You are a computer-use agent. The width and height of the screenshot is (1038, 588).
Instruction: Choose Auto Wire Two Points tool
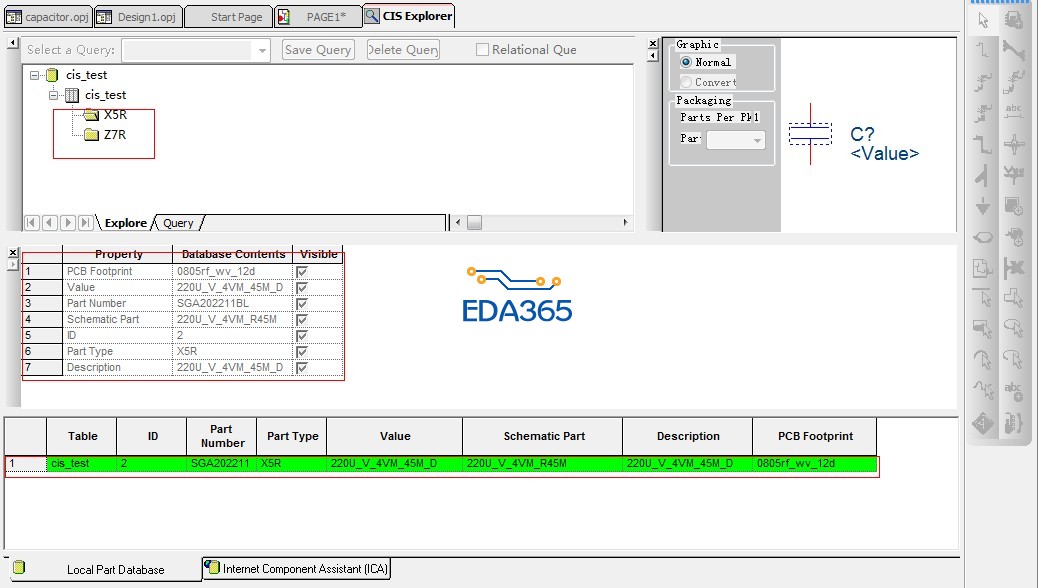coord(983,81)
